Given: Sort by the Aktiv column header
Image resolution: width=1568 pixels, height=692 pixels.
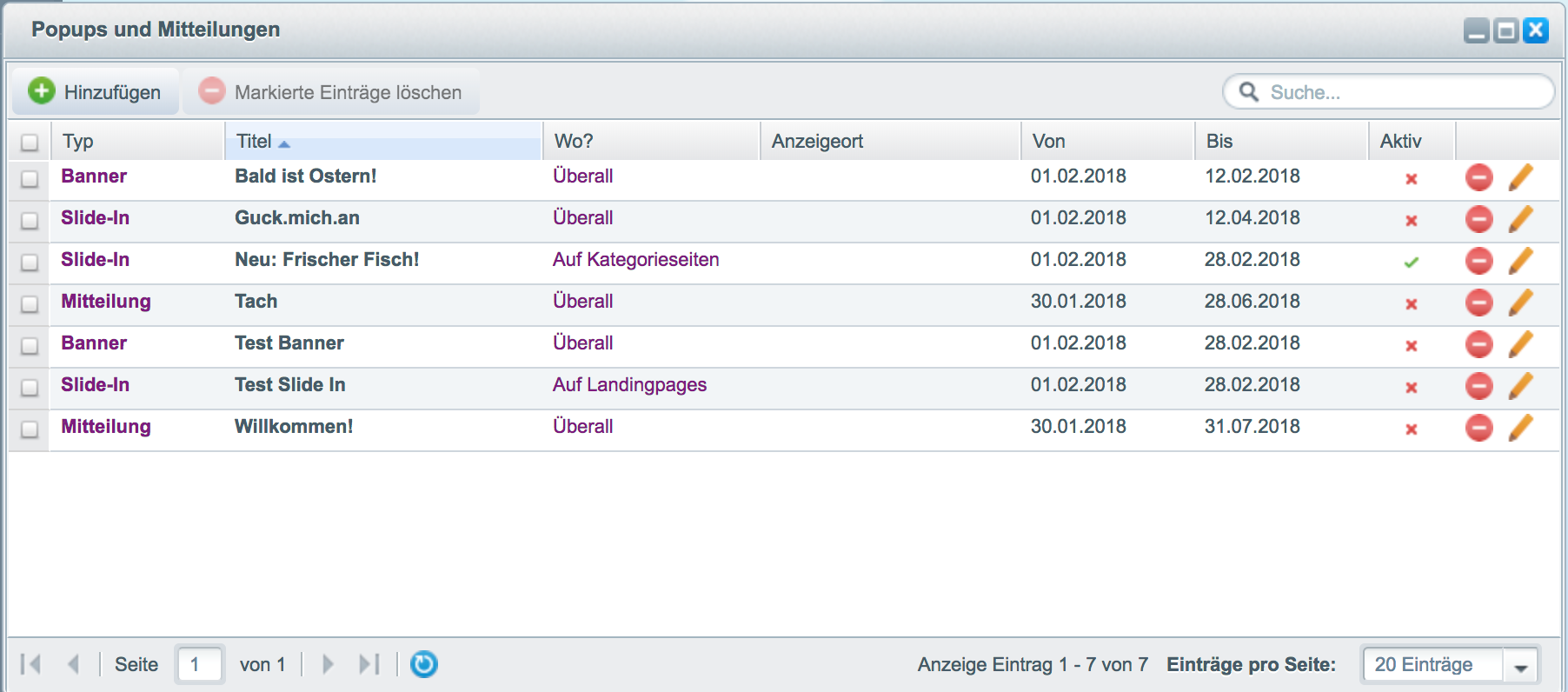Looking at the screenshot, I should pyautogui.click(x=1412, y=141).
